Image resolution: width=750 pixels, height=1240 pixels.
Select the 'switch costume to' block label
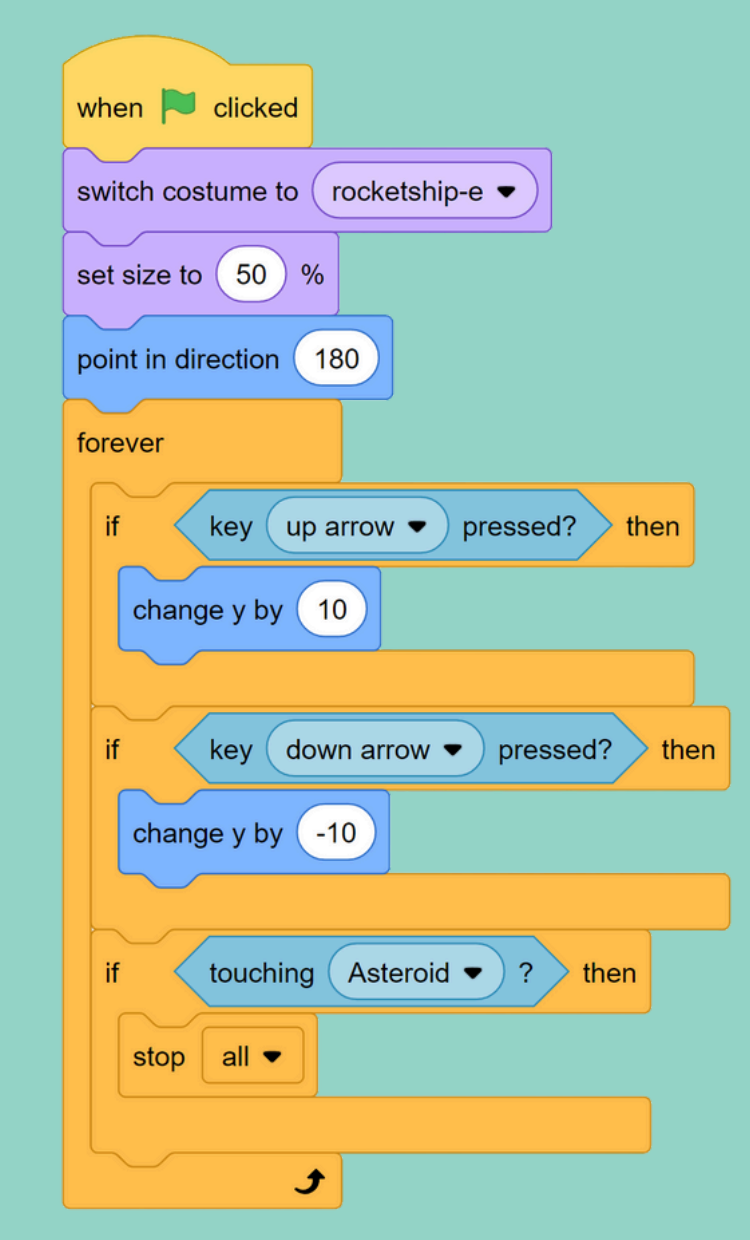(x=187, y=191)
